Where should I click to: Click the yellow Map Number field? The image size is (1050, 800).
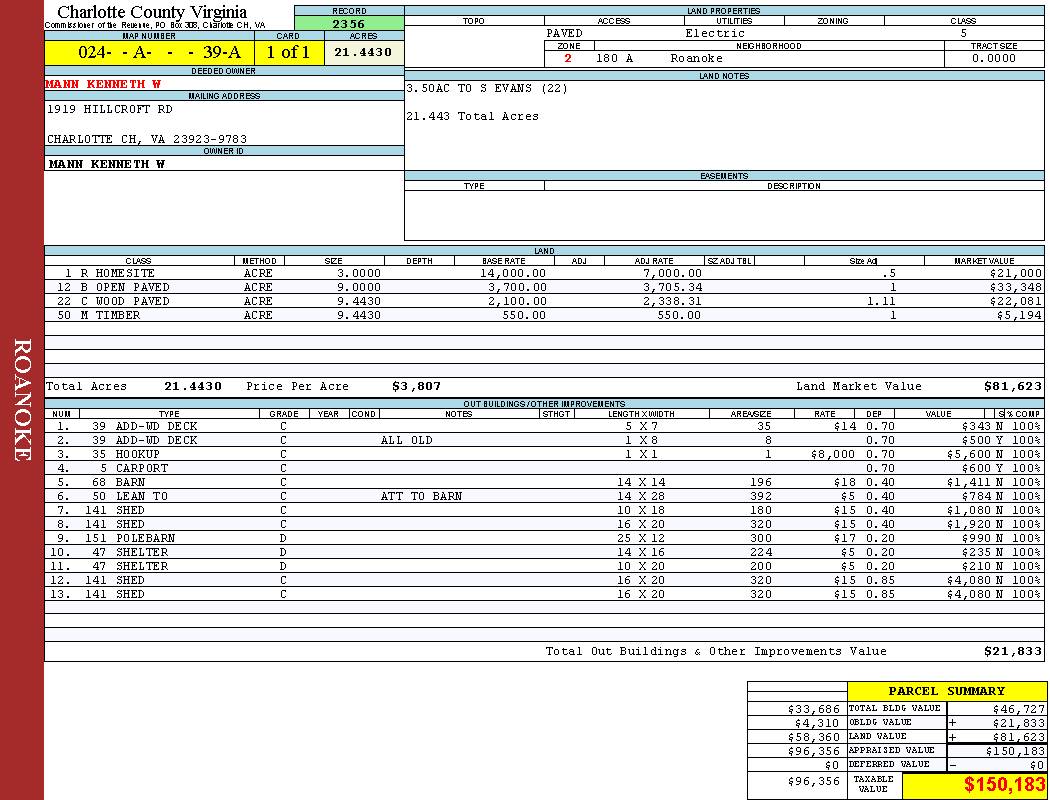point(147,53)
